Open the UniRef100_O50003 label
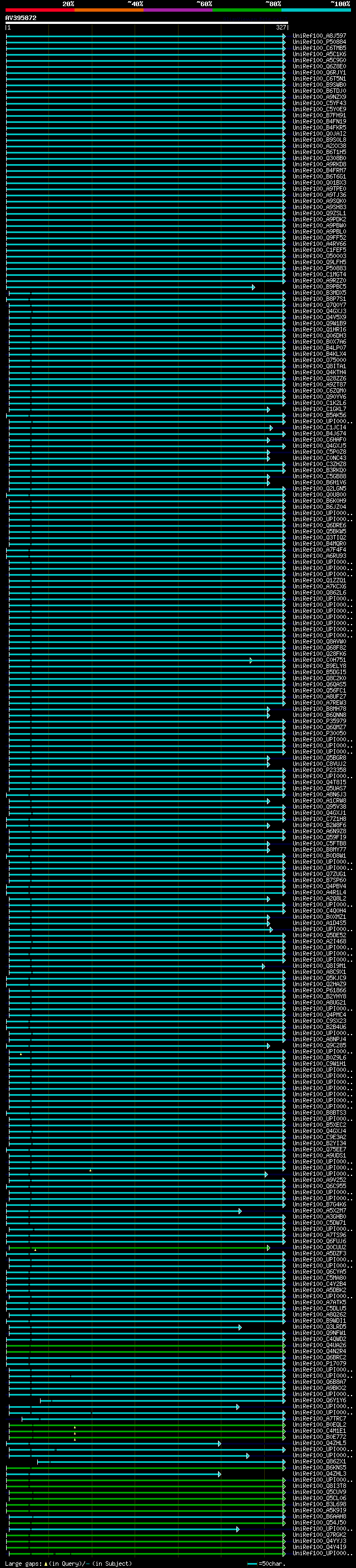Image resolution: width=356 pixels, height=1568 pixels. [319, 256]
